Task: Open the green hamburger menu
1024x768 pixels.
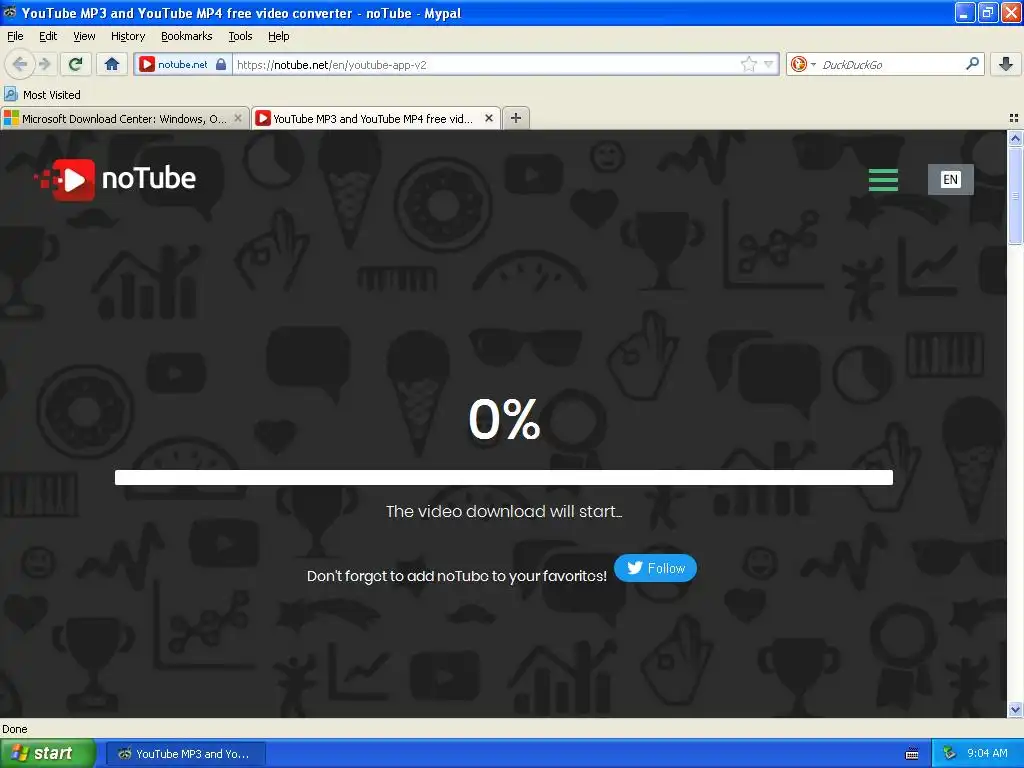Action: [883, 180]
